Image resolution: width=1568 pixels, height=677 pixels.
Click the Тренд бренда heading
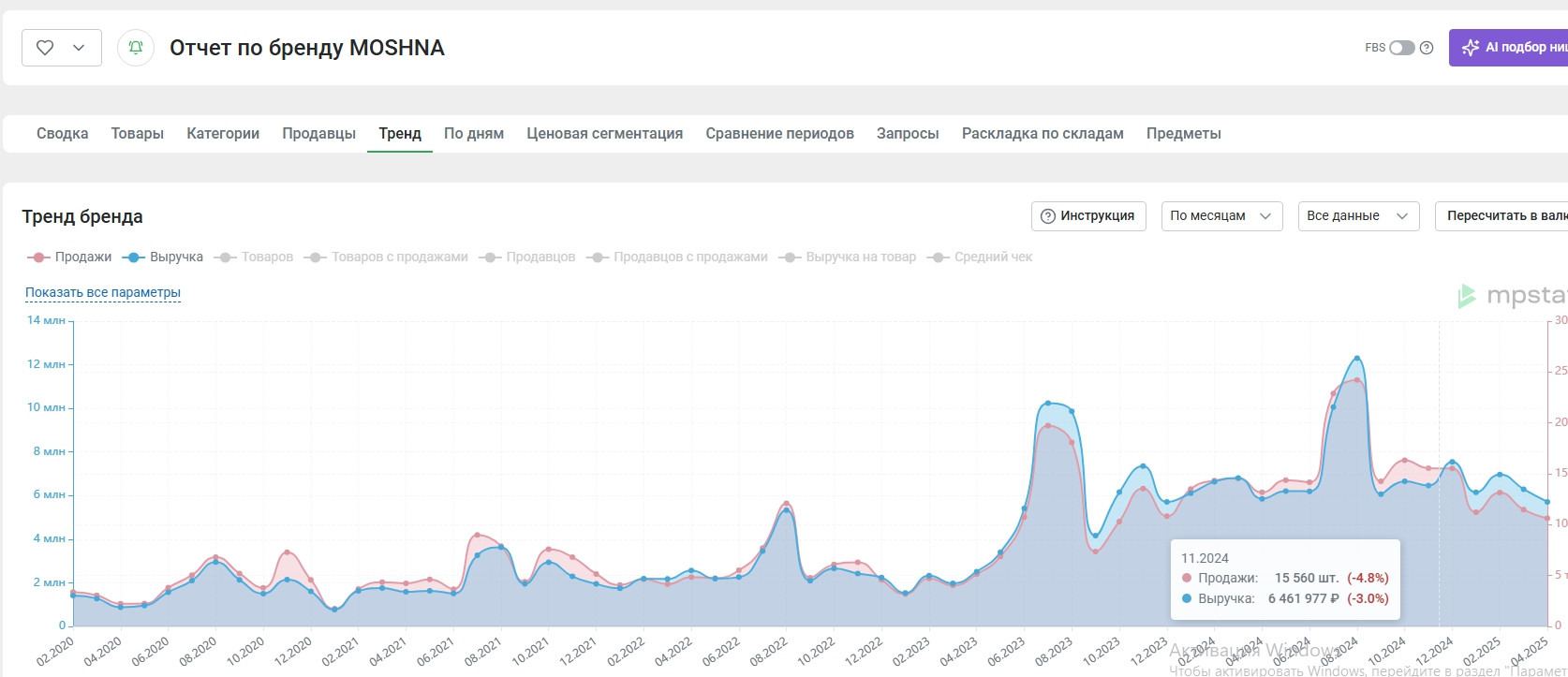(x=82, y=217)
